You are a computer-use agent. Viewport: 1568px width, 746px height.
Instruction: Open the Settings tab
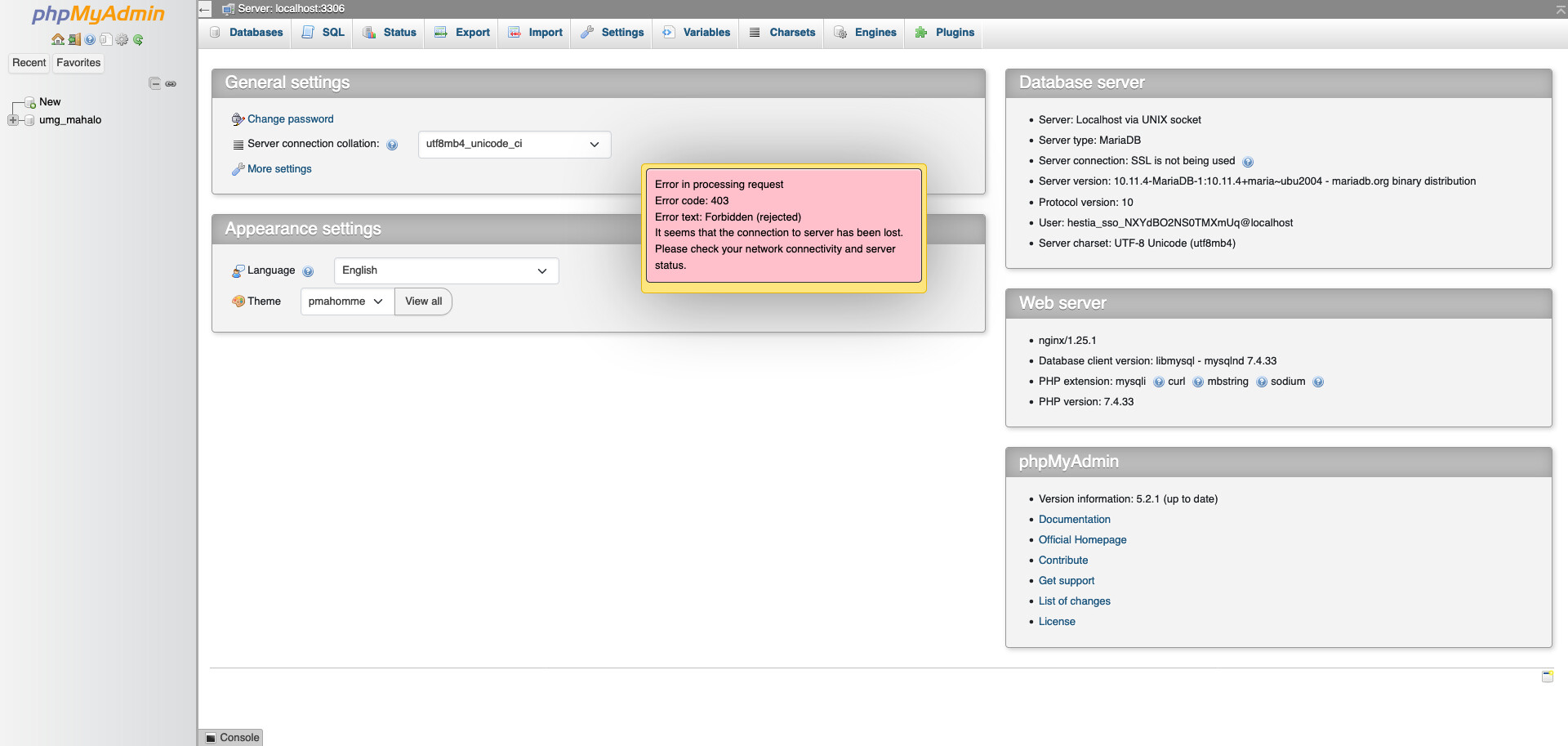pos(612,33)
